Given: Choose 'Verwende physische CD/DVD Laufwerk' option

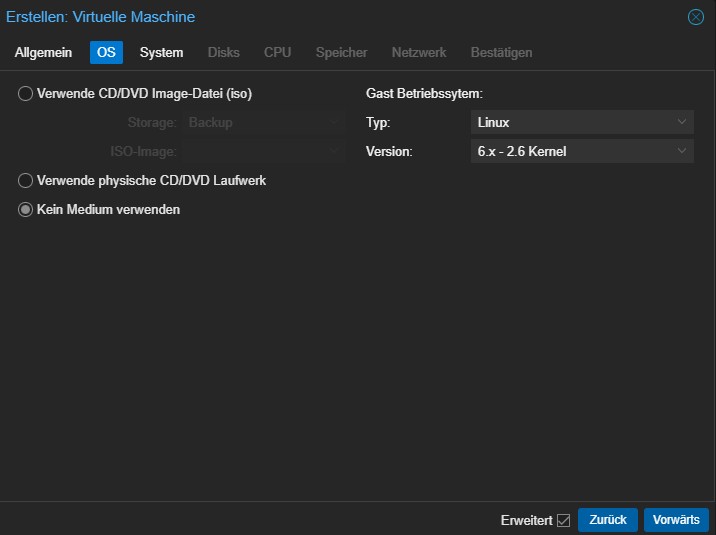Looking at the screenshot, I should [25, 180].
